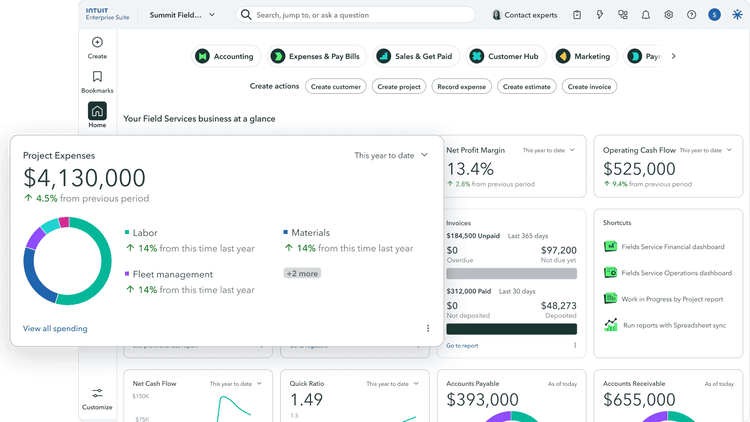Click the search magnifier icon
The image size is (750, 422).
[246, 15]
